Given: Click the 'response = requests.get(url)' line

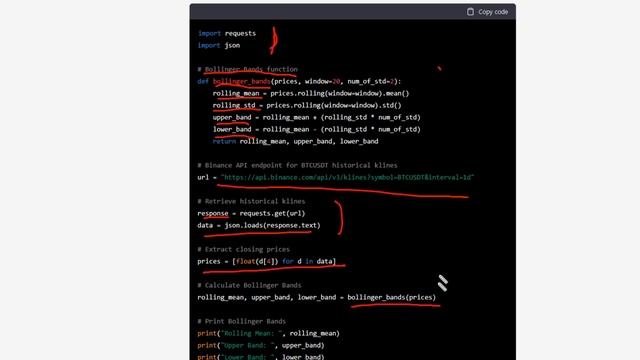Looking at the screenshot, I should click(x=251, y=213).
